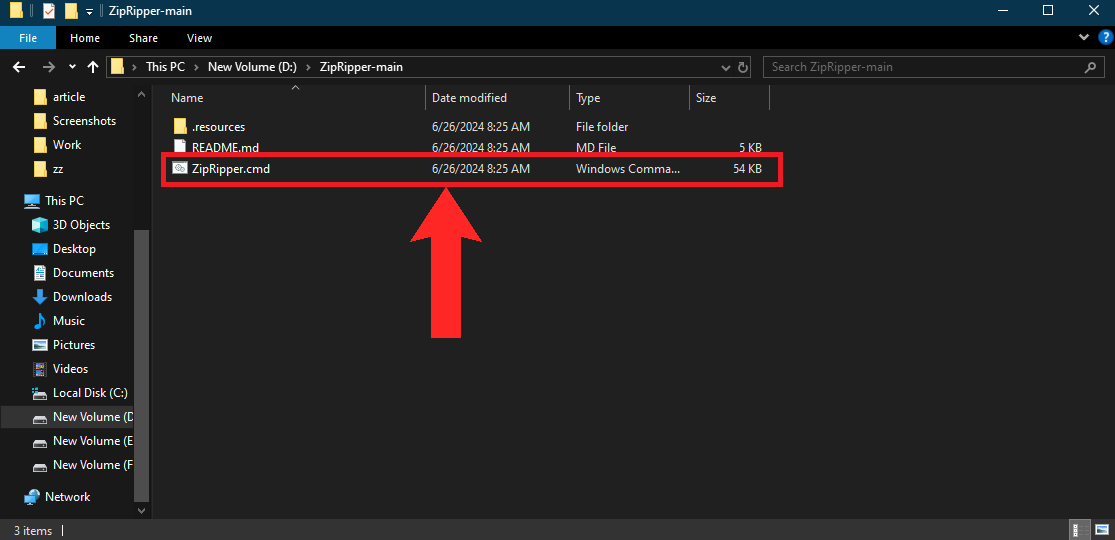
Task: Open Customize Quick Access Toolbar dropdown
Action: (x=89, y=11)
